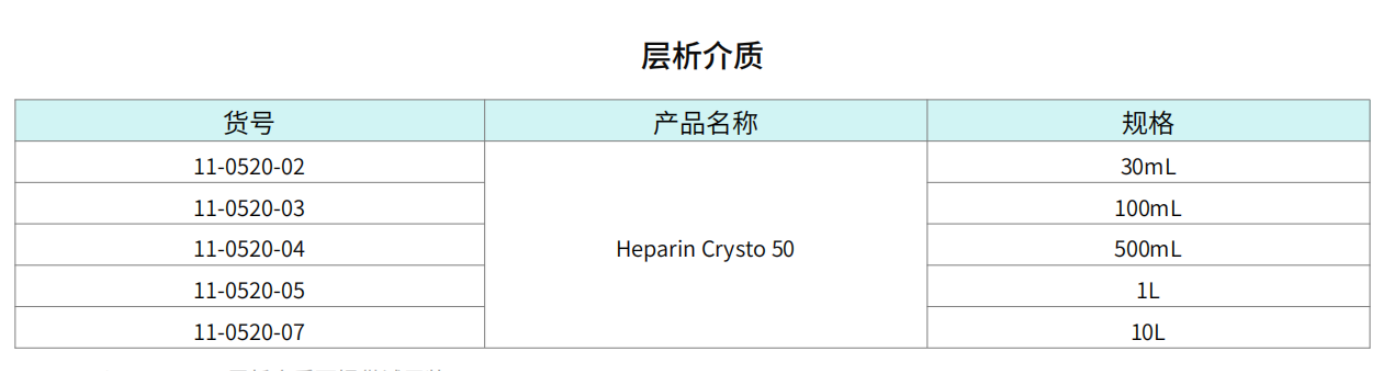This screenshot has width=1388, height=371.
Task: Click catalog number 11-0520-03
Action: coord(249,209)
